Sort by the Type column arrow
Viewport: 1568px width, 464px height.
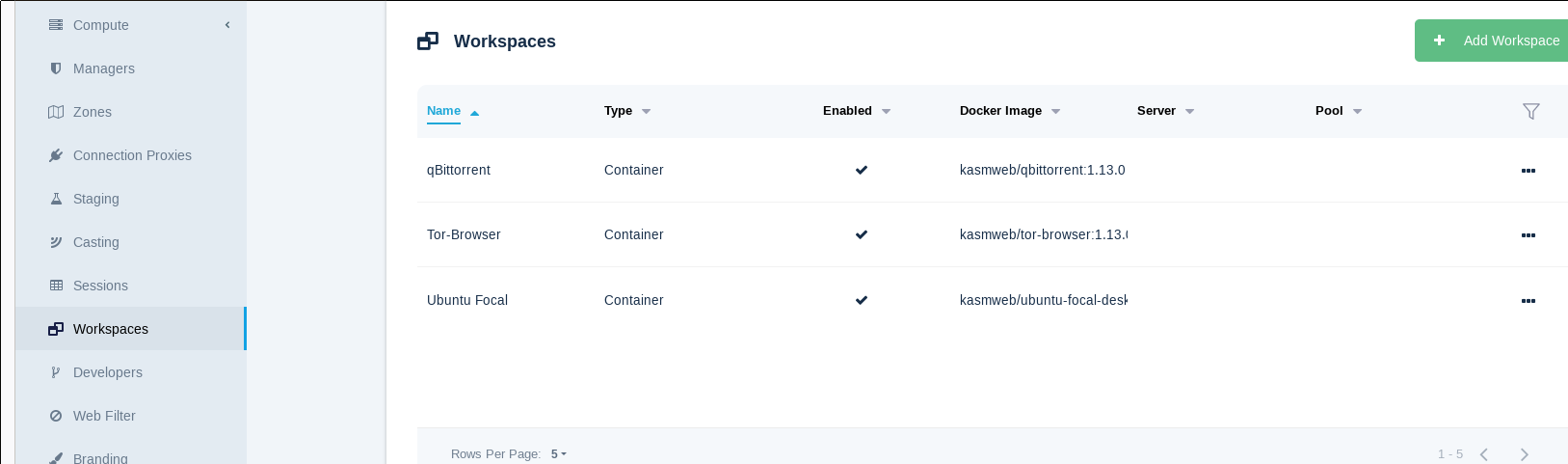(646, 111)
